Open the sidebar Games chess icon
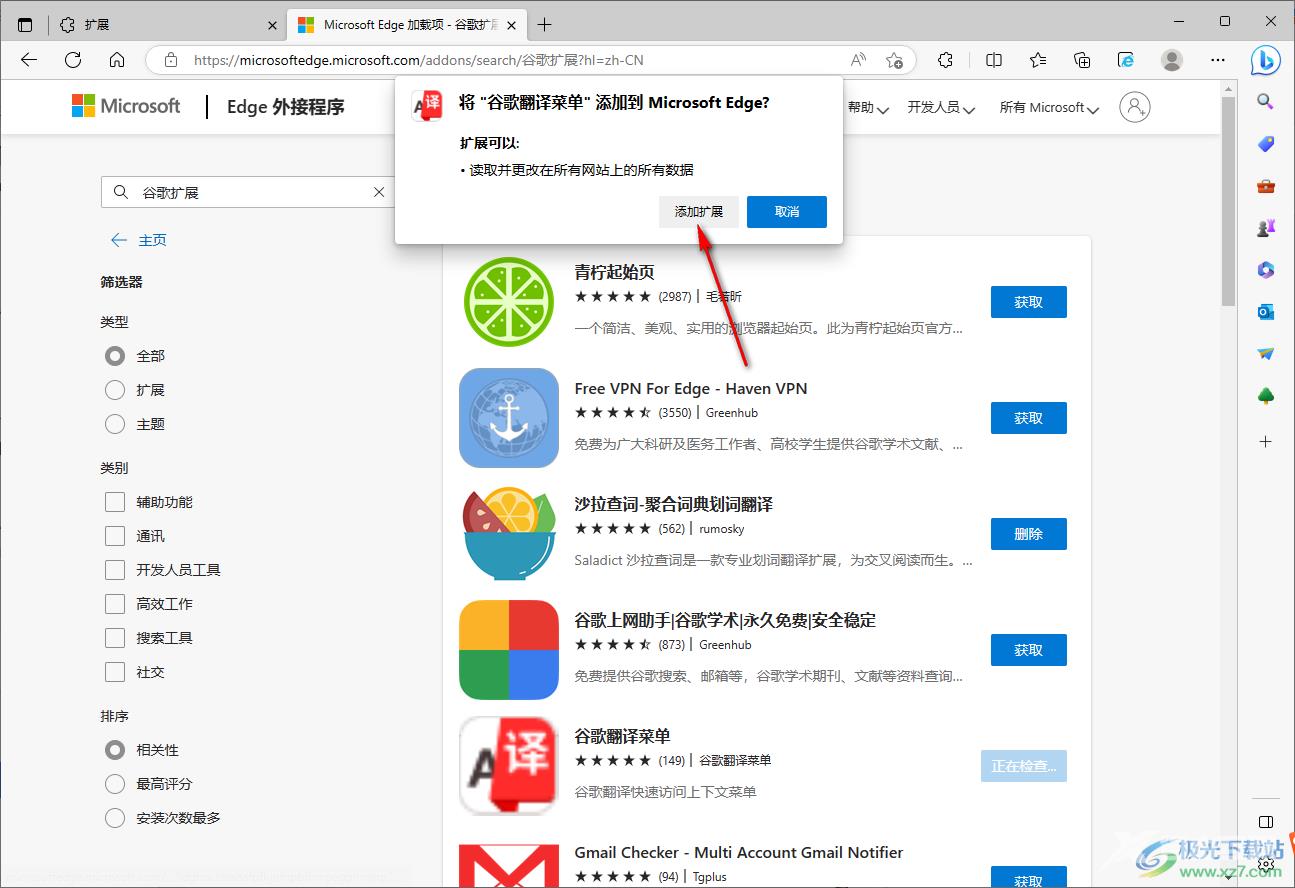The image size is (1295, 888). pyautogui.click(x=1265, y=228)
